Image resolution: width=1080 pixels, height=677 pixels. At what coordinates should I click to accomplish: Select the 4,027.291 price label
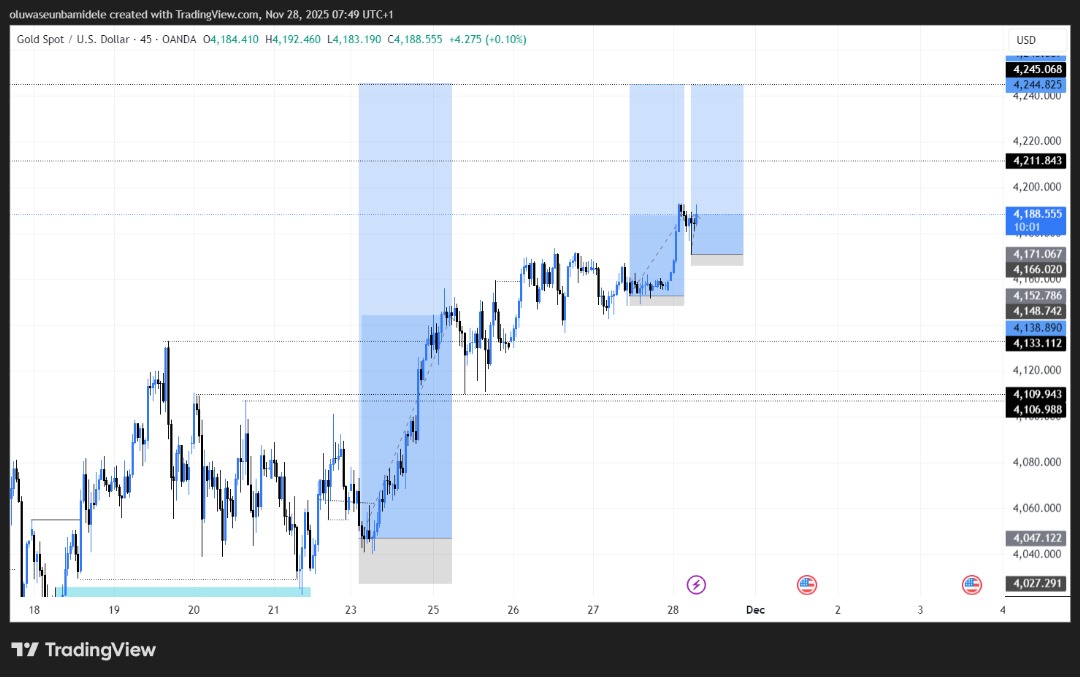click(1036, 583)
